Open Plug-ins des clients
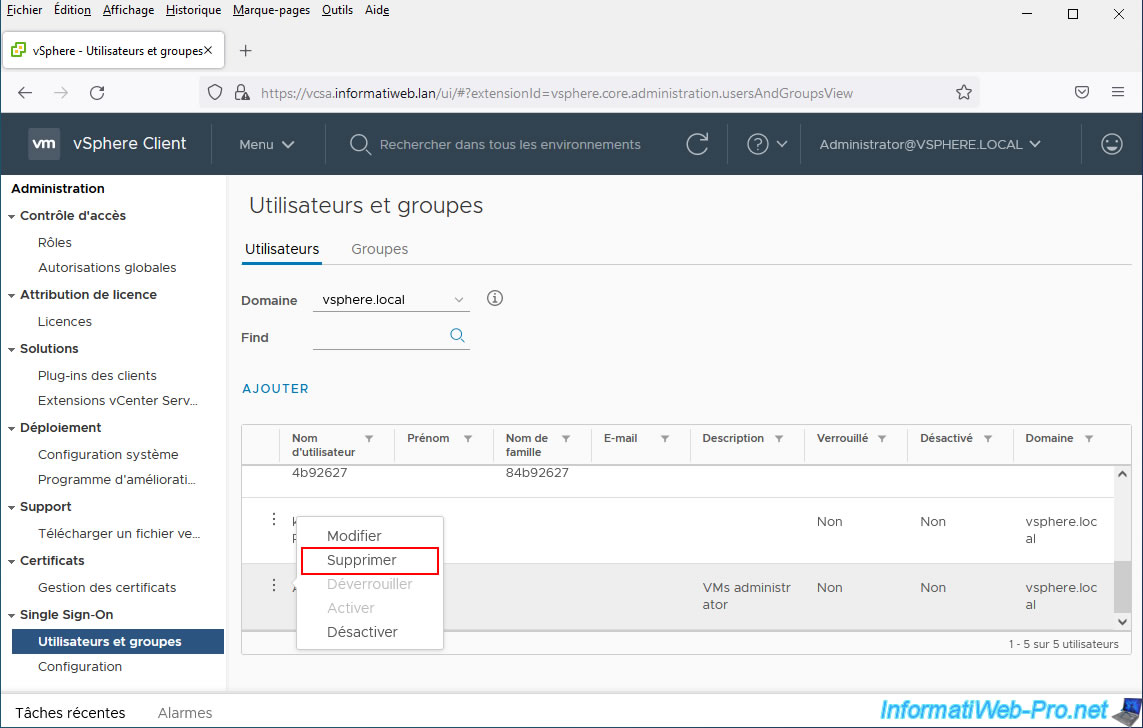Screen dimensions: 1143x728 [x=97, y=375]
